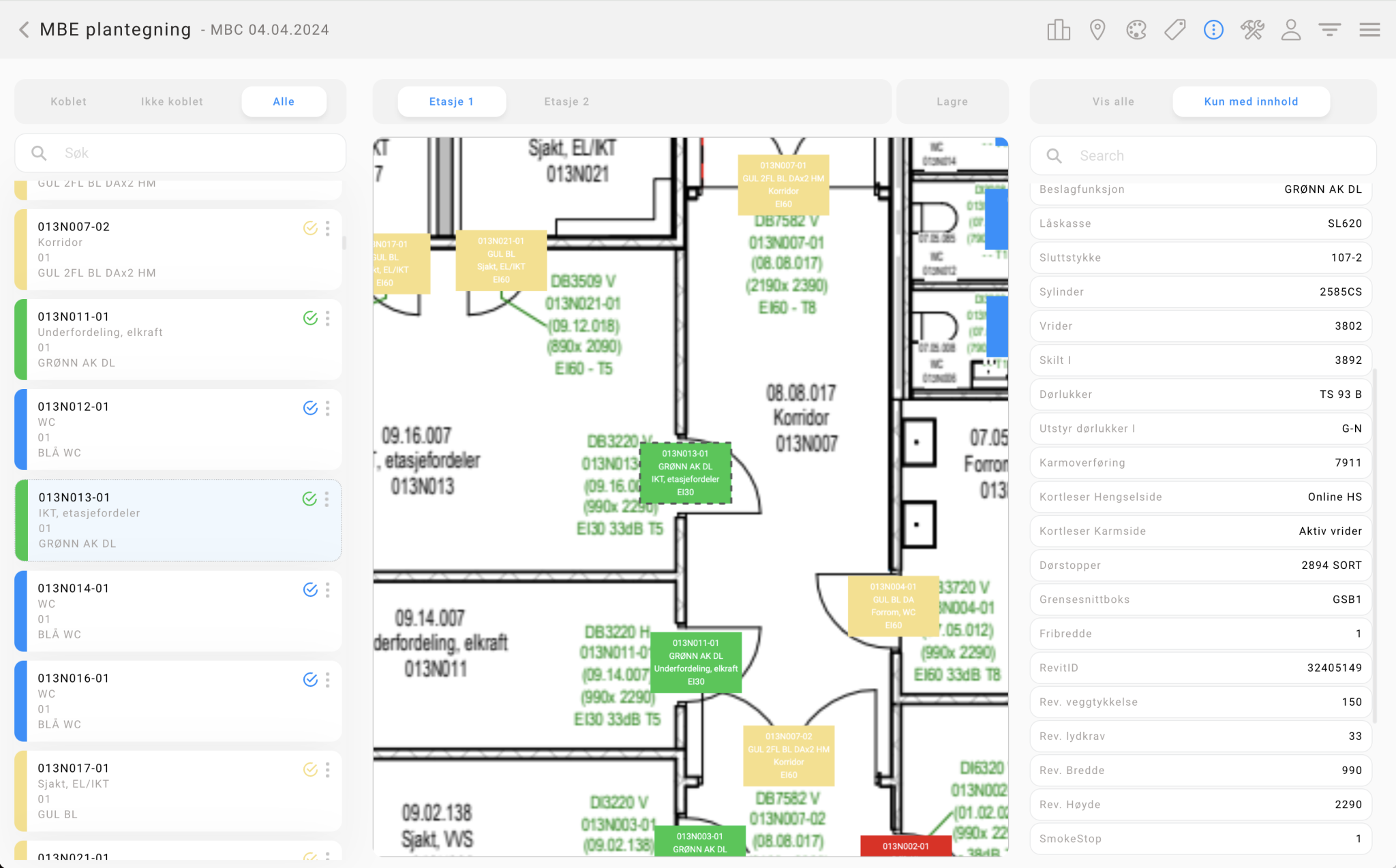Open the 013N012-01 WC card
This screenshot has width=1396, height=868.
178,429
